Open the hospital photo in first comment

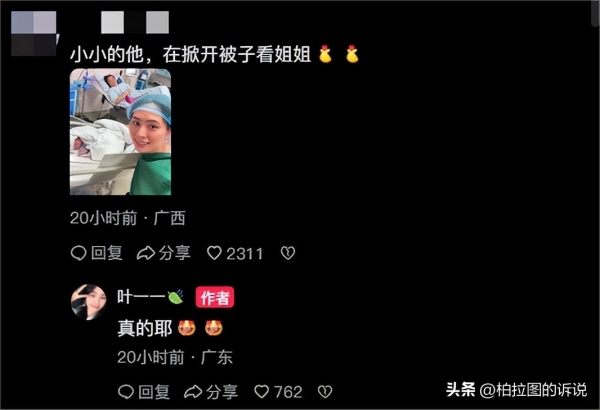[120, 132]
